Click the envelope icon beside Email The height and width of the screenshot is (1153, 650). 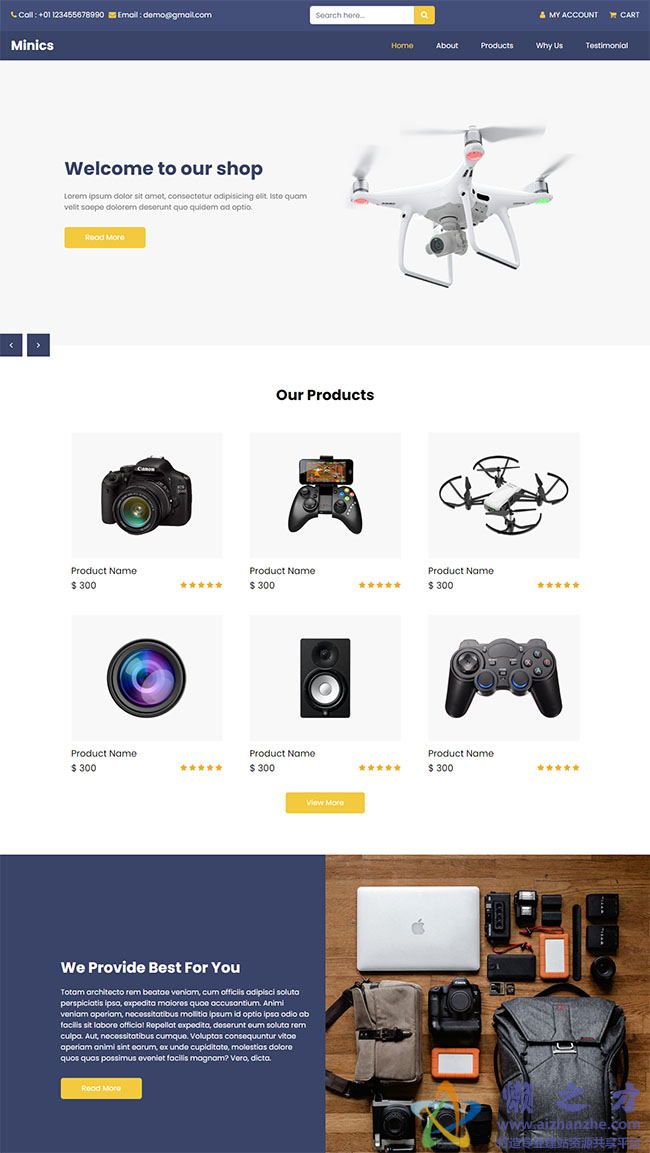click(x=112, y=15)
